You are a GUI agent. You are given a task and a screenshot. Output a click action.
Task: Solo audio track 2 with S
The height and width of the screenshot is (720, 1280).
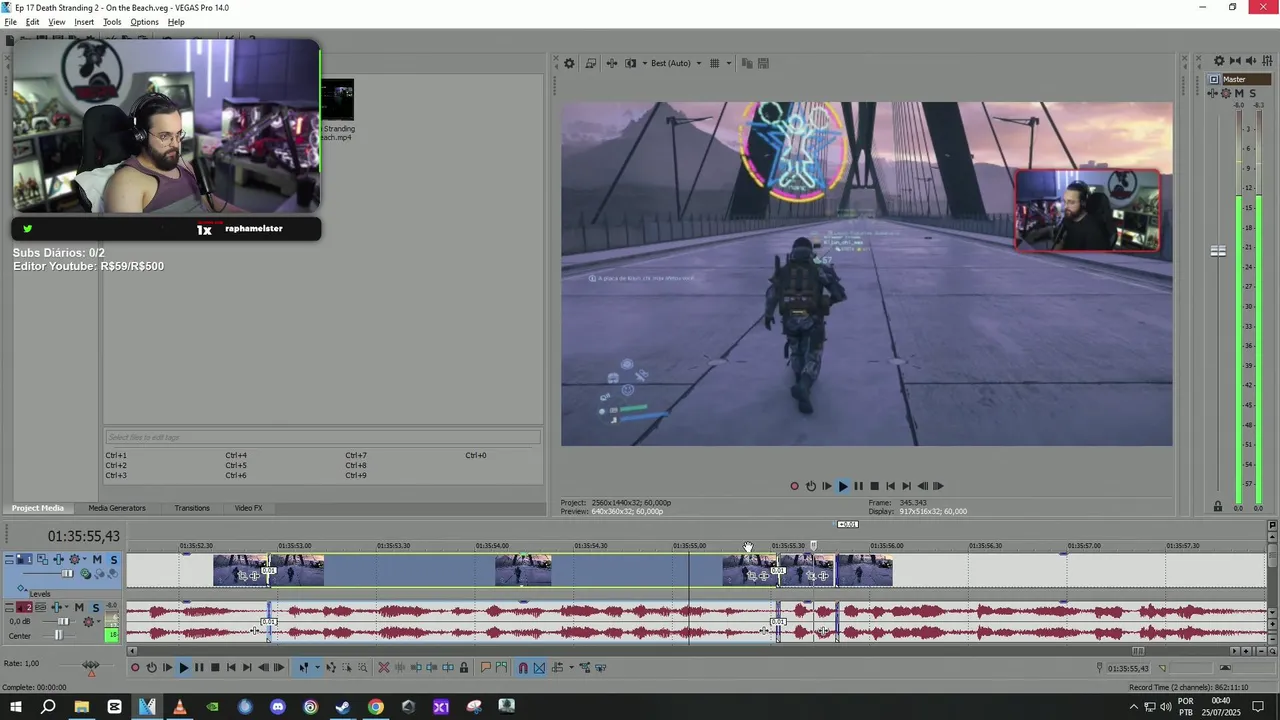pos(96,607)
